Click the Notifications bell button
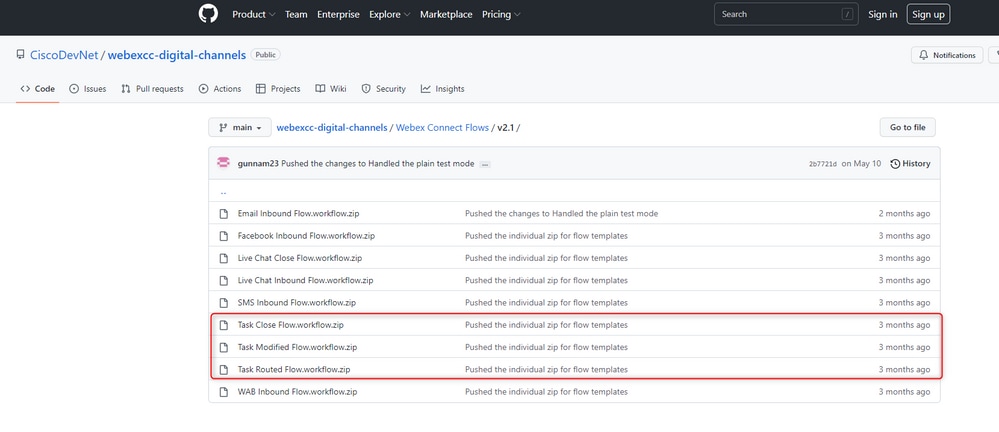999x432 pixels. click(947, 55)
